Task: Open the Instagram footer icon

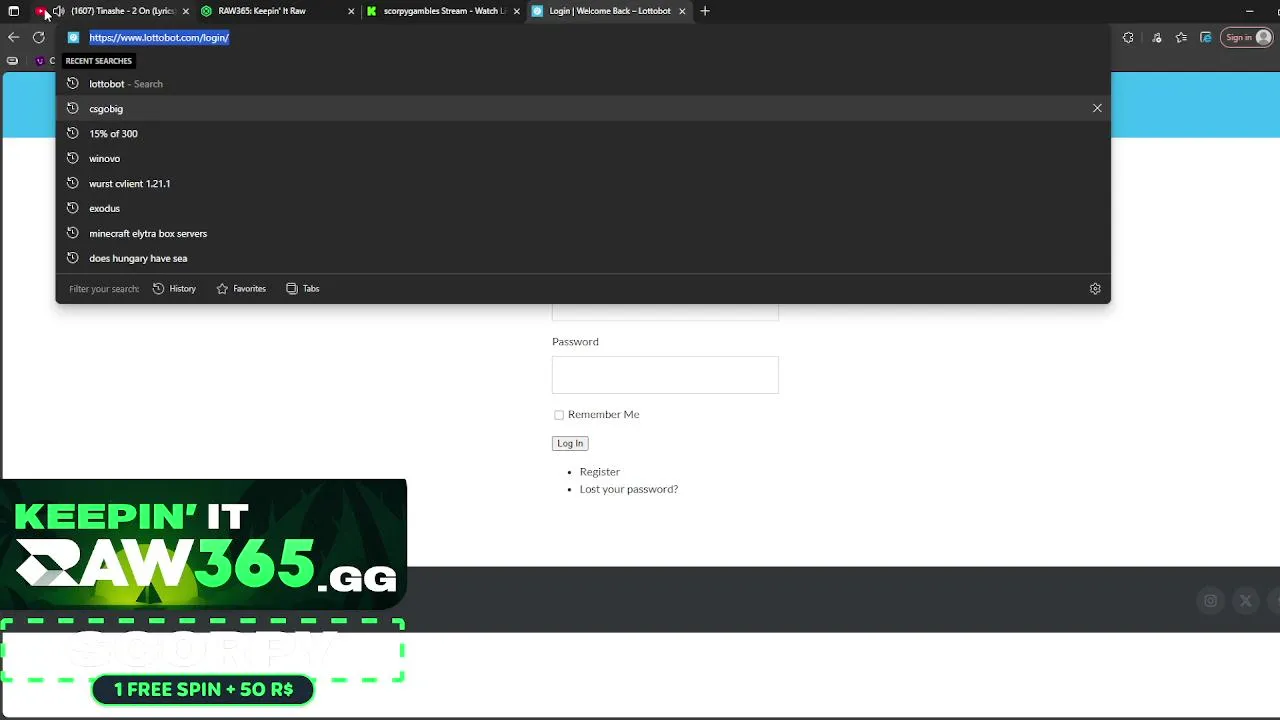Action: coord(1210,601)
